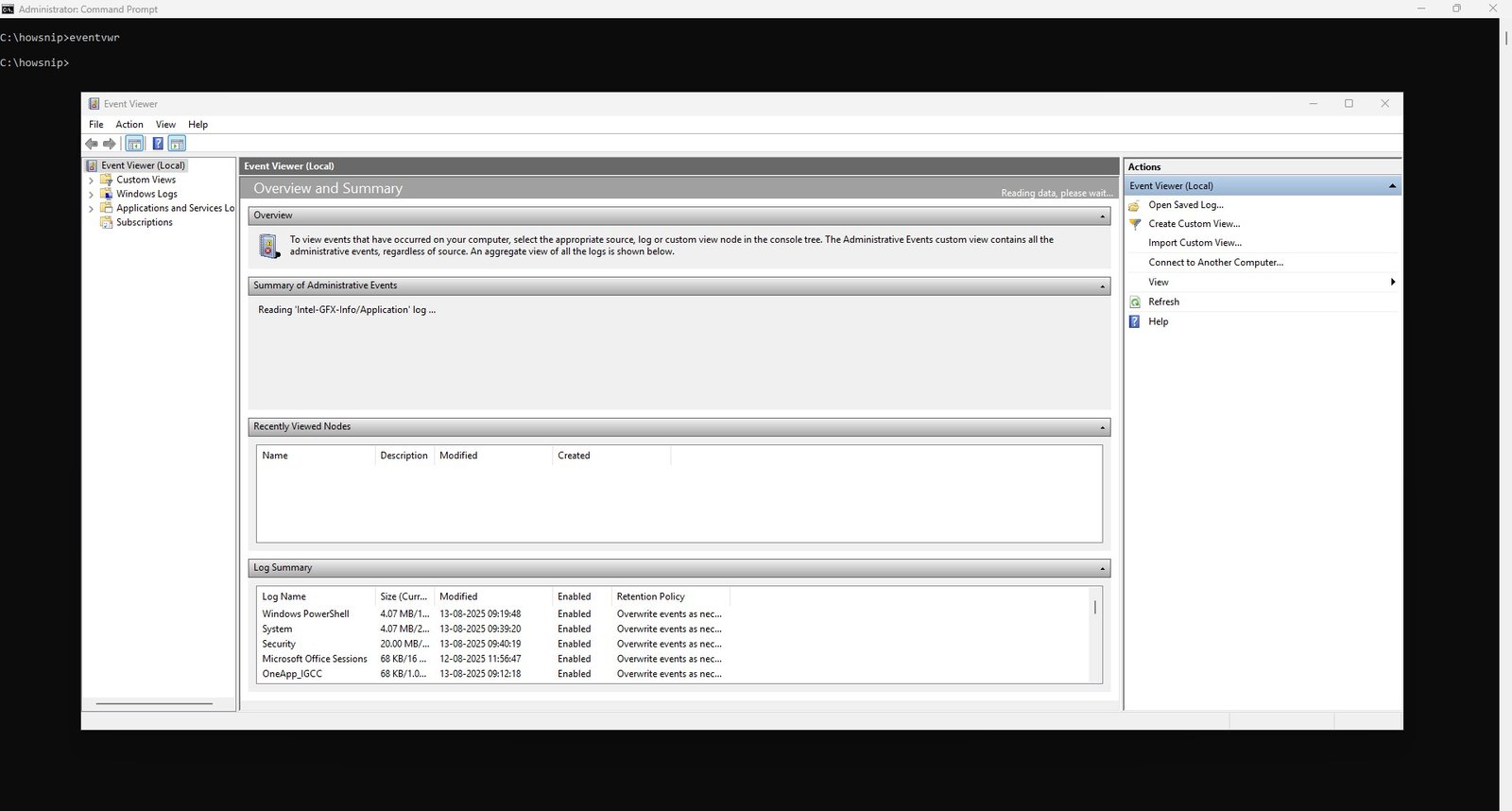
Task: Select the Event Viewer (Local) root tree node
Action: tap(143, 165)
